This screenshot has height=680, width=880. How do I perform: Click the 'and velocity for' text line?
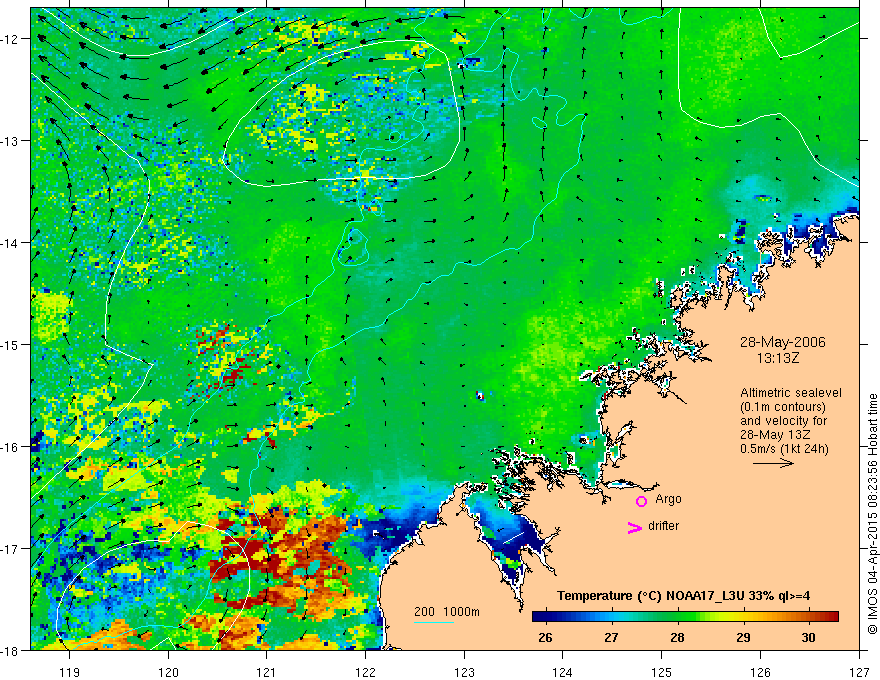click(x=783, y=421)
